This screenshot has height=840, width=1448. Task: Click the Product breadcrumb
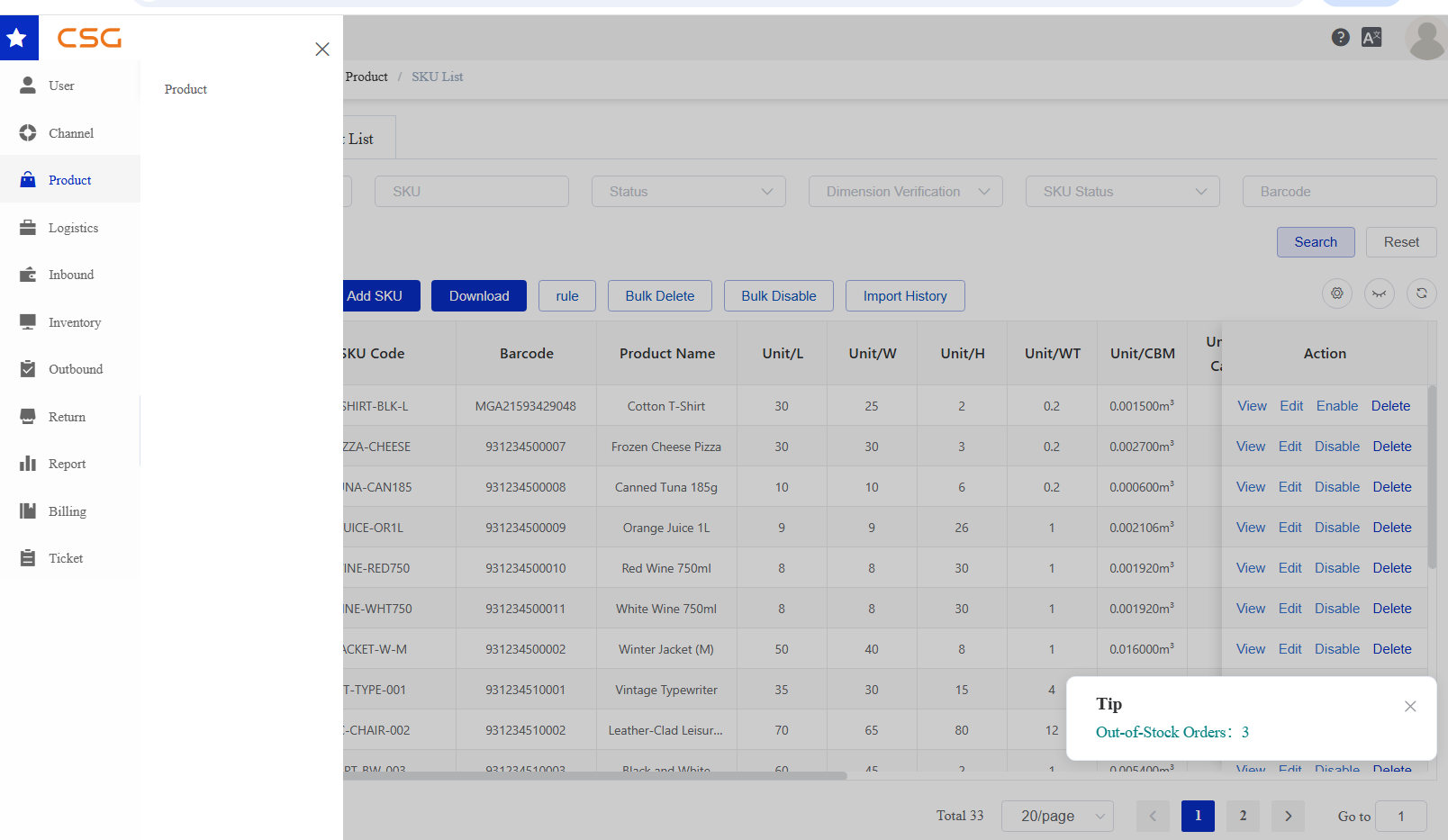point(367,77)
